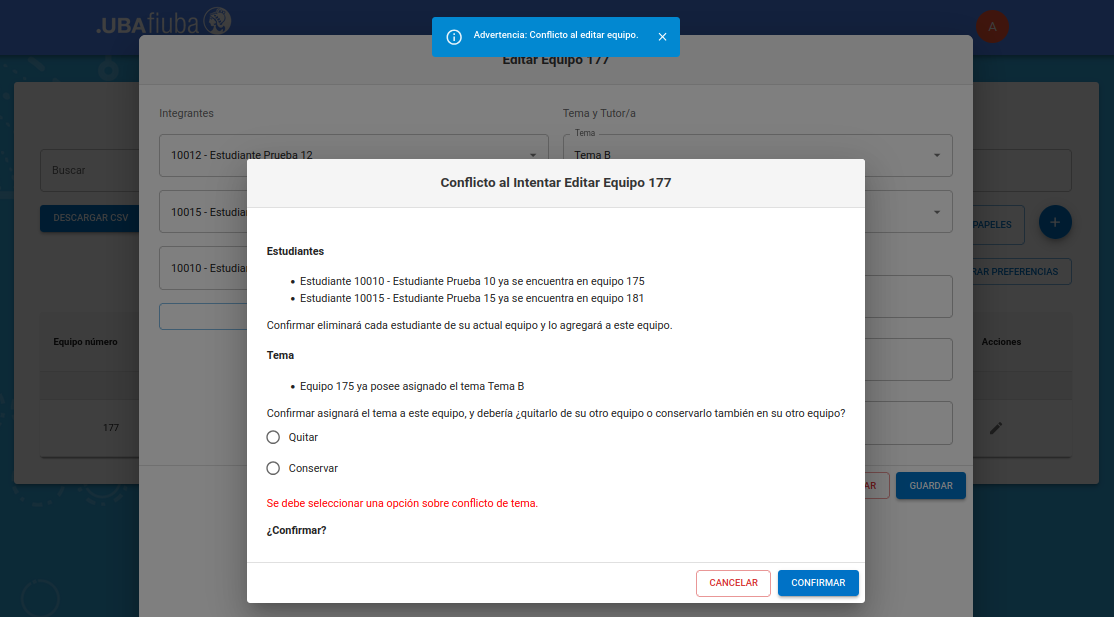
Task: Focus the 'Buscar' search field
Action: point(90,171)
